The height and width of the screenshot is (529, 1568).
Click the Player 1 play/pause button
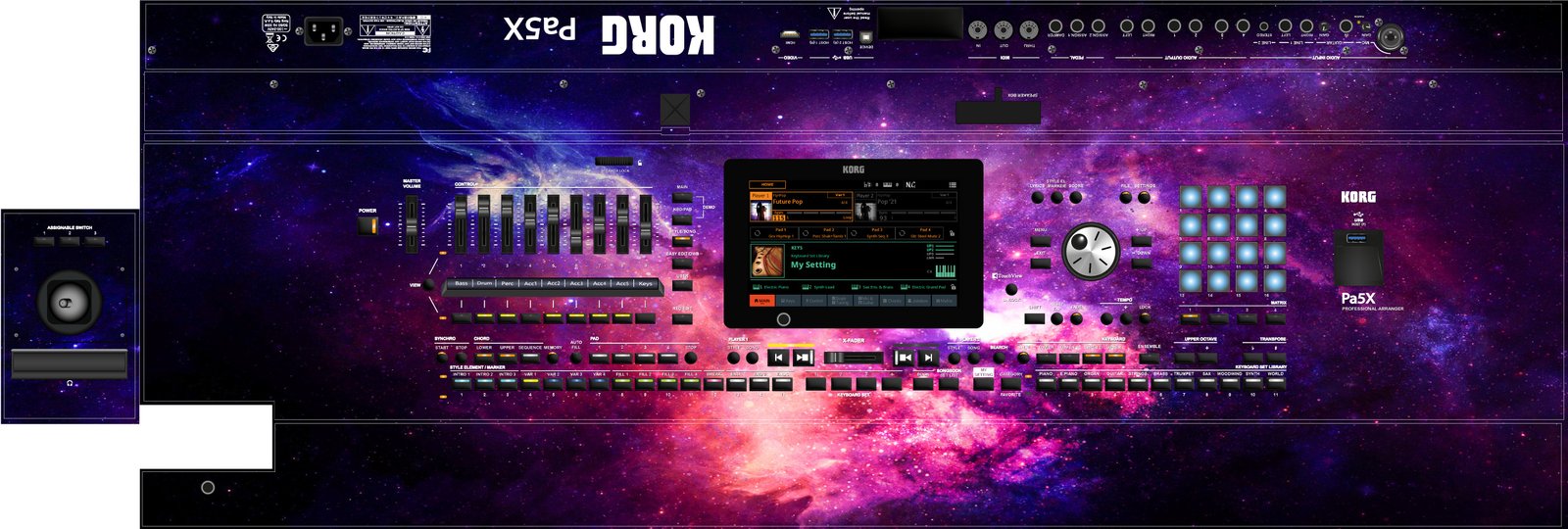coord(803,358)
